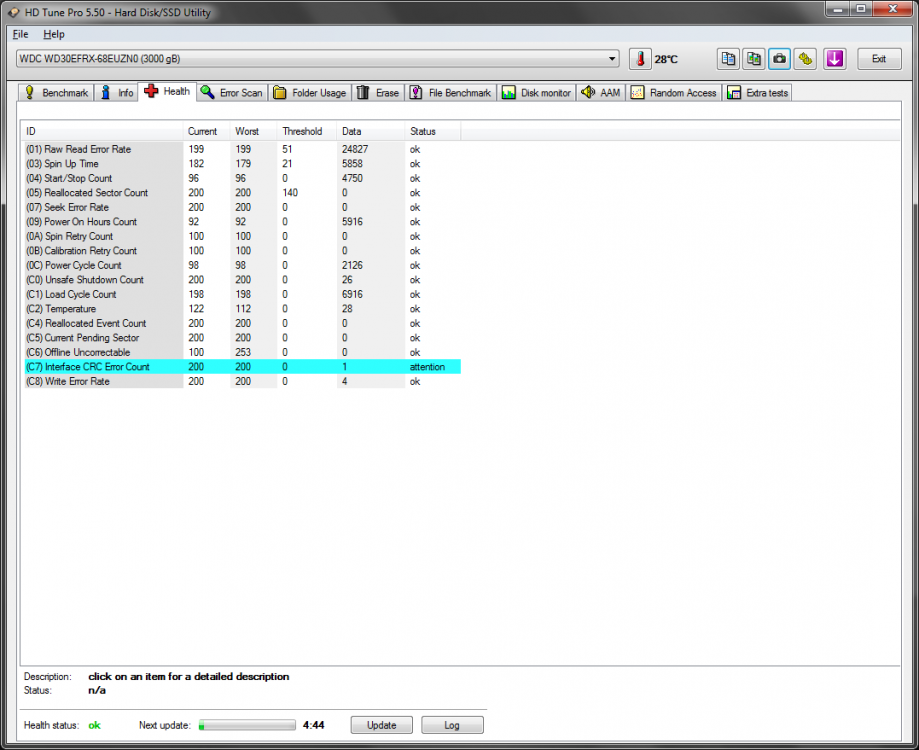Click the Data column header
919x750 pixels.
370,131
